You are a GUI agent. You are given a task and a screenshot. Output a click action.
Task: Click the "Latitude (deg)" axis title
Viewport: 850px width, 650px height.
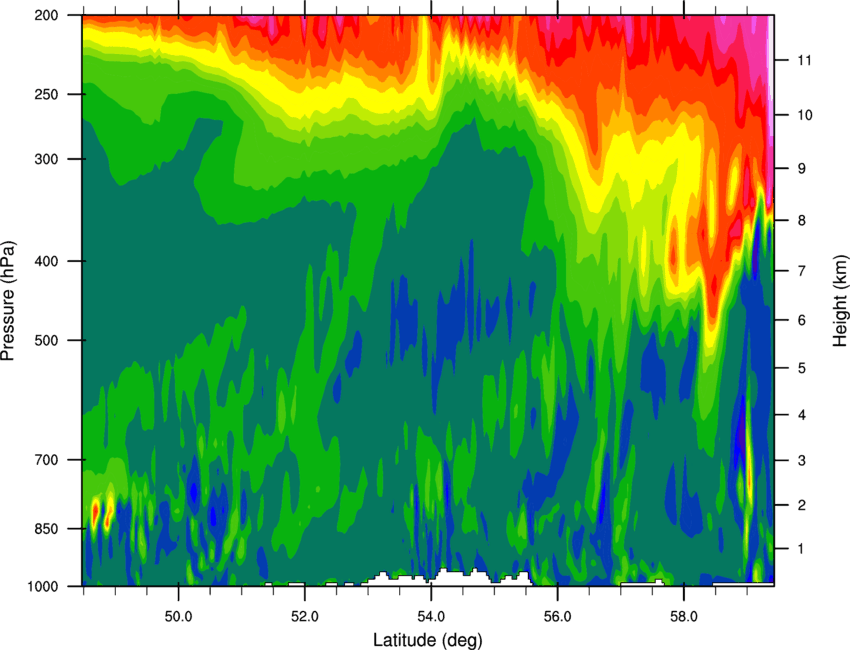pos(427,640)
